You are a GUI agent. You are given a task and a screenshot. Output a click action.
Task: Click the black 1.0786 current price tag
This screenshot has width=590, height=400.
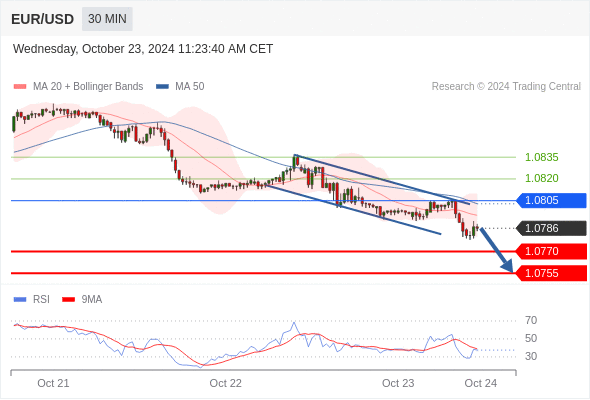552,228
